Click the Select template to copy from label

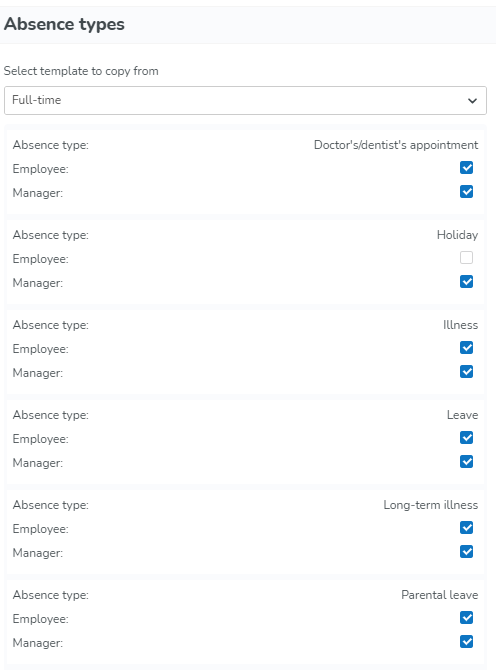(81, 71)
